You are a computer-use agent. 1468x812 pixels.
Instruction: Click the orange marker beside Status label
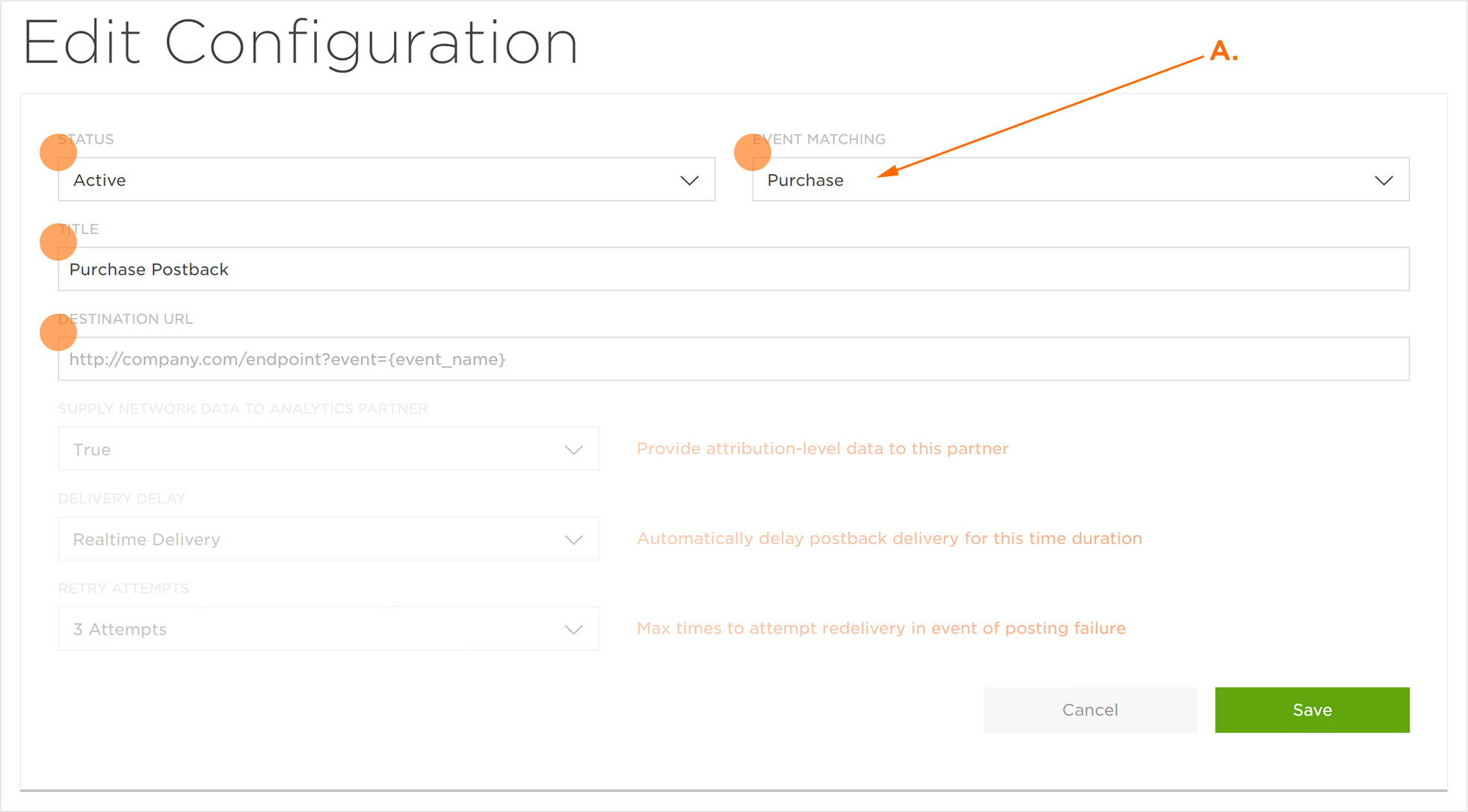58,152
